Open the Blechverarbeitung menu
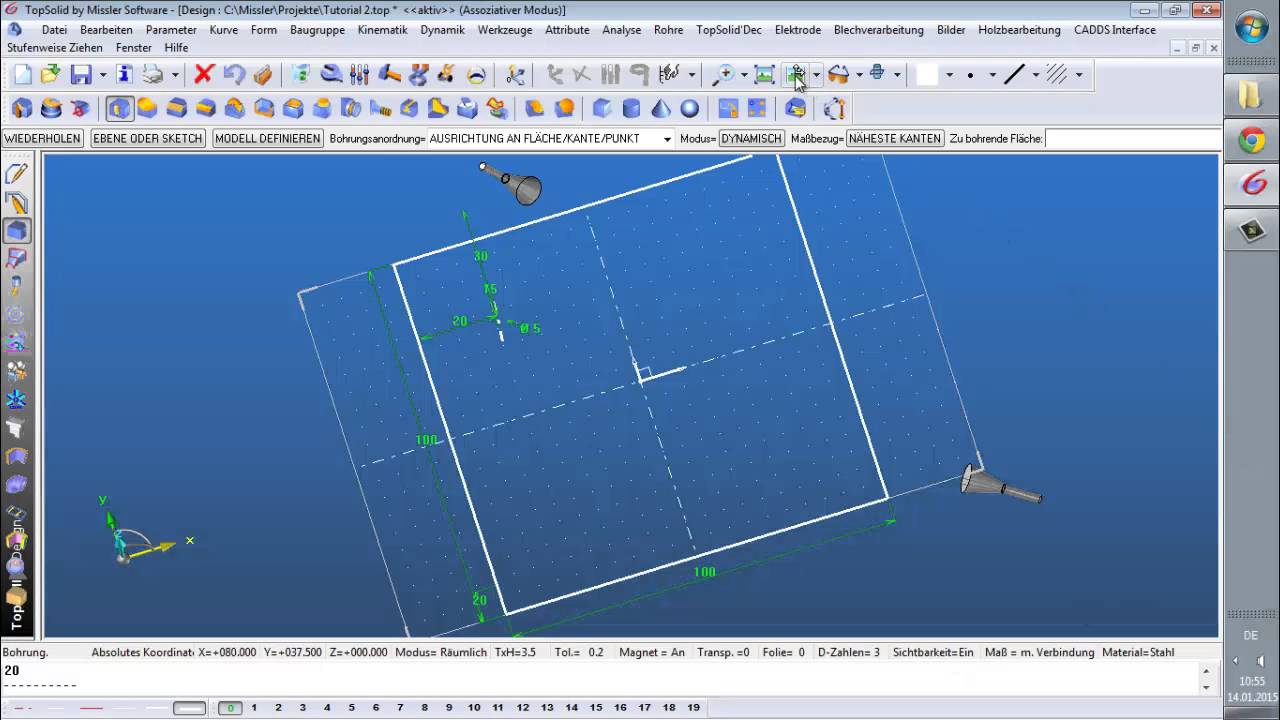 (x=879, y=30)
